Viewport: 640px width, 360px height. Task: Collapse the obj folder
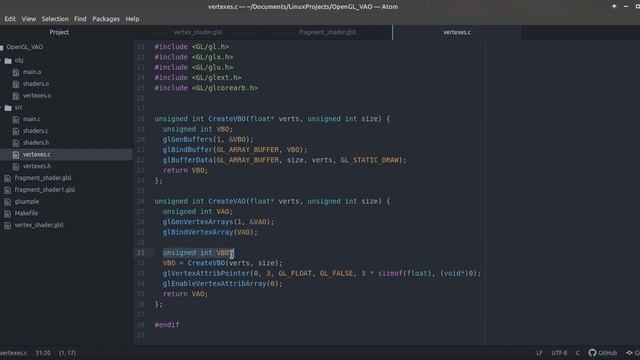coord(19,60)
